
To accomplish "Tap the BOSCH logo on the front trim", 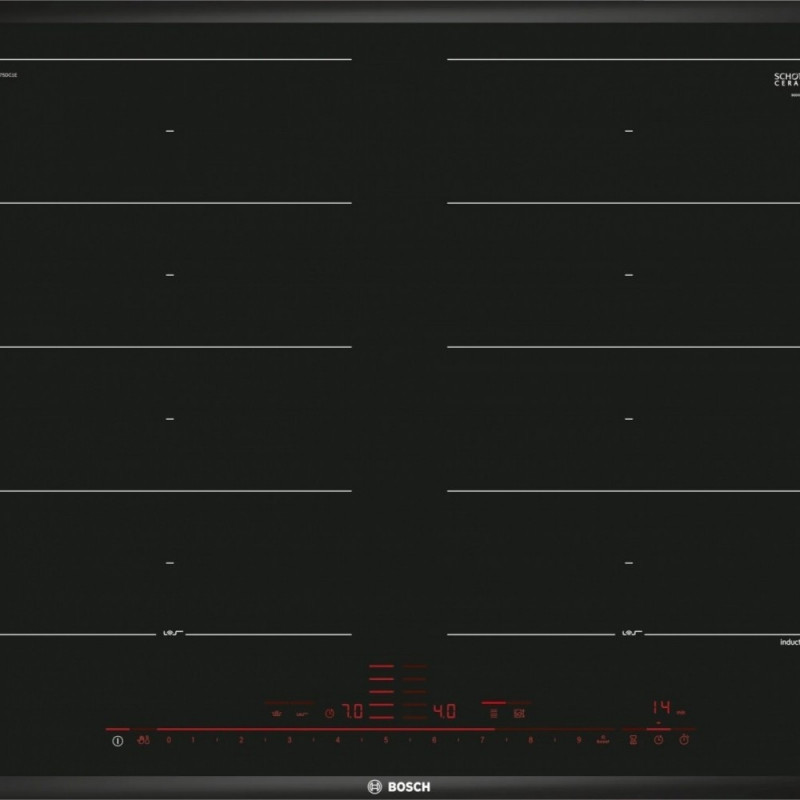I will tap(400, 787).
